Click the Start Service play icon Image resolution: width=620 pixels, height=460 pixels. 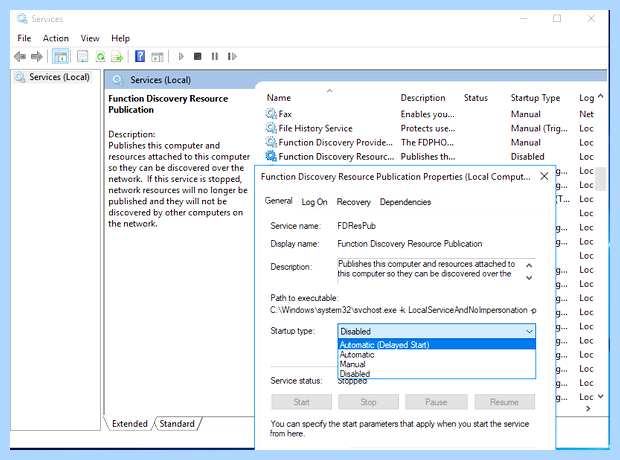(x=181, y=57)
